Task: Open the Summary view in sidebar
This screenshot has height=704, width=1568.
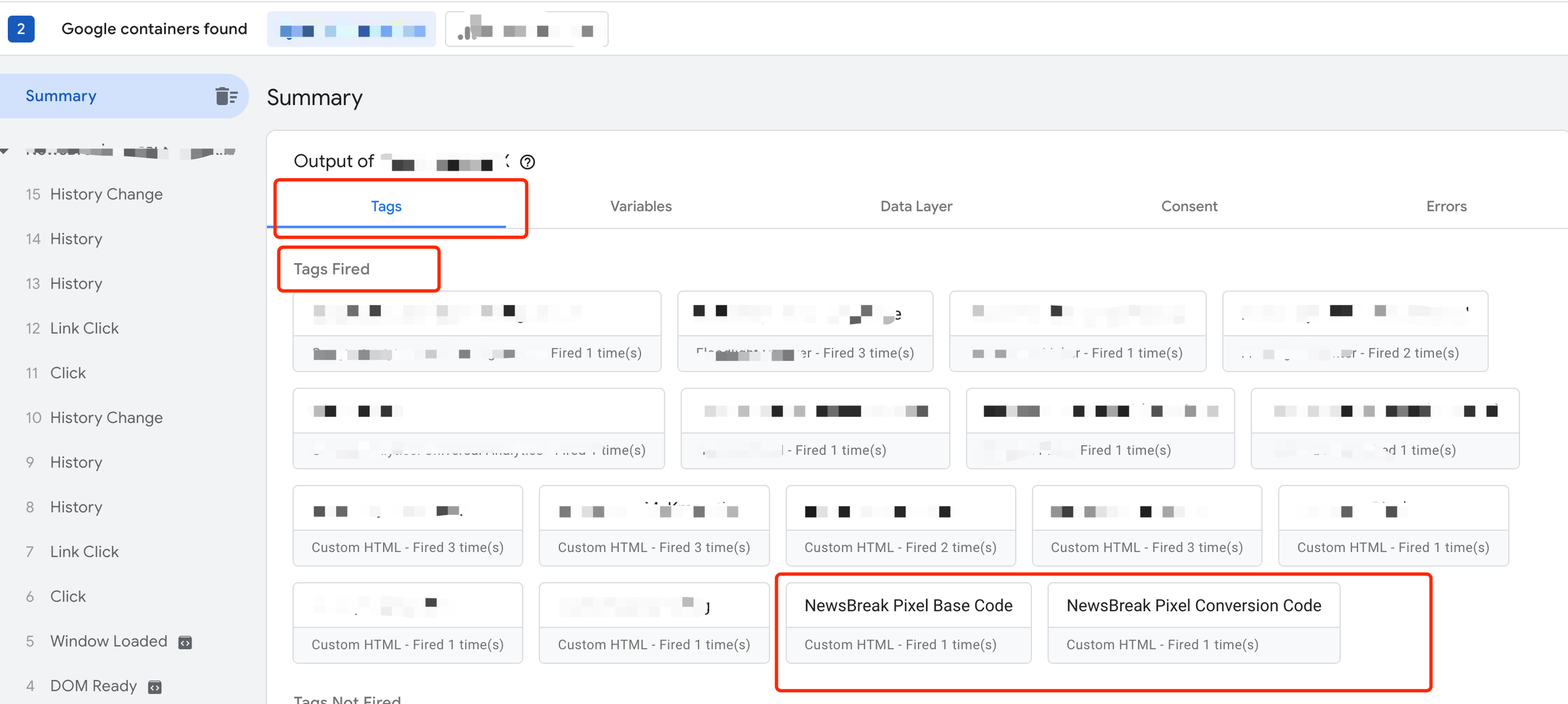Action: [61, 96]
